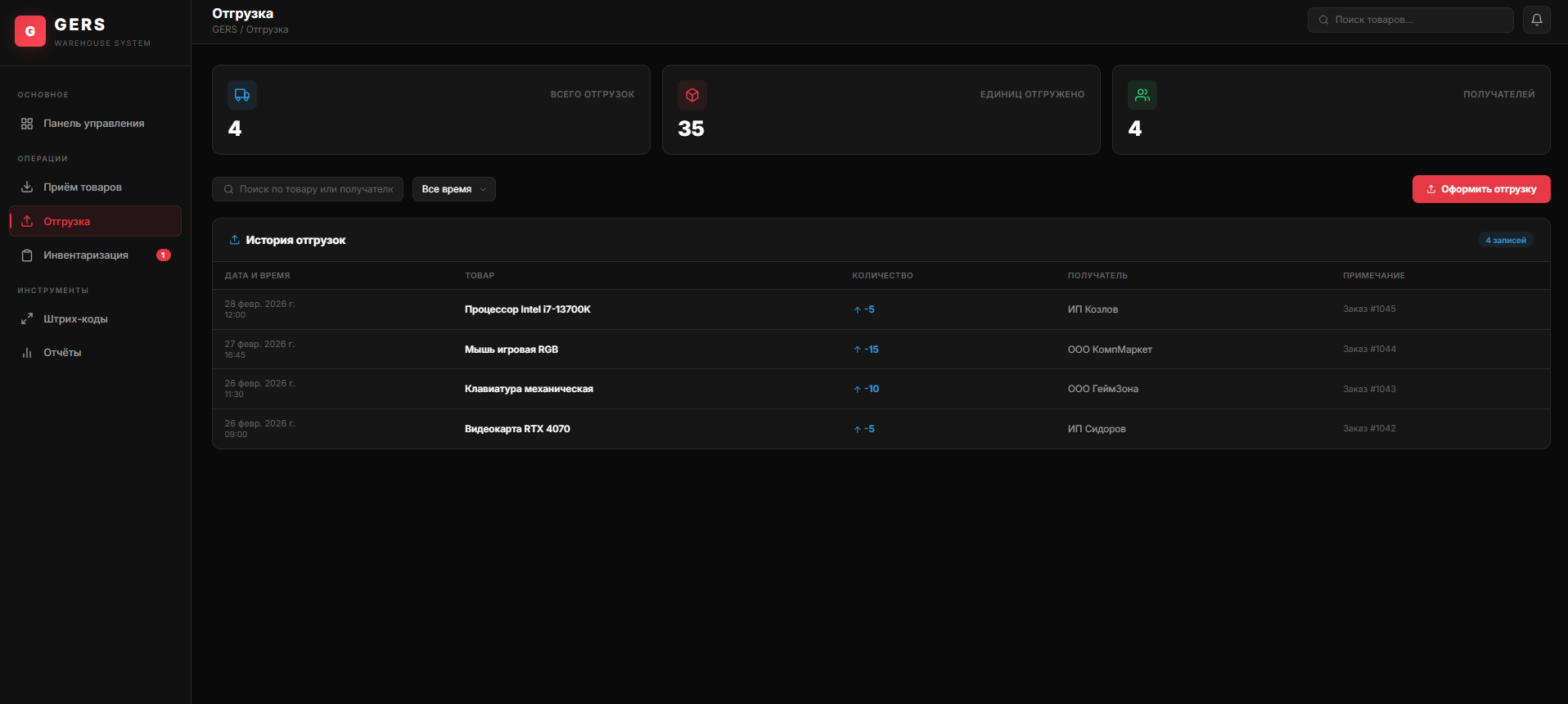
Task: Select Штрих-коды in the sidebar
Action: pos(75,319)
